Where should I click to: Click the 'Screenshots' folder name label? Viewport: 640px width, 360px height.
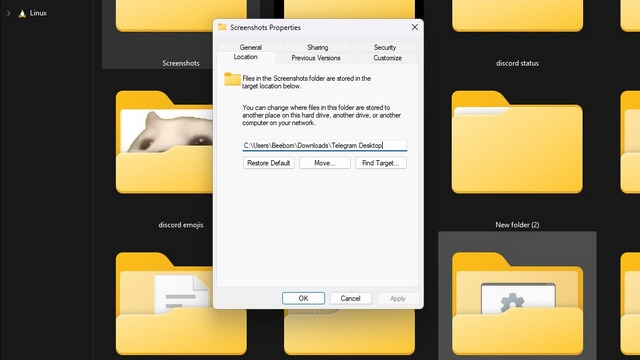pos(181,63)
